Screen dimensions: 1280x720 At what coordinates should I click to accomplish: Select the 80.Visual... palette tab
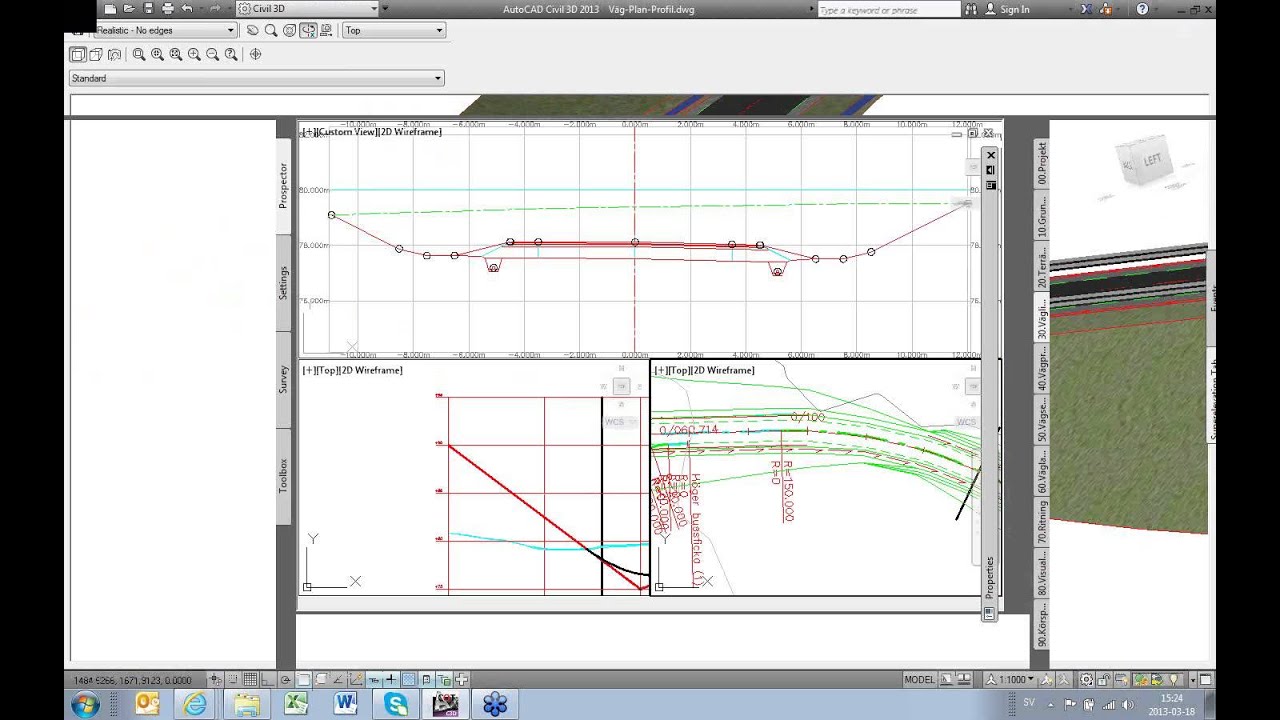1041,572
